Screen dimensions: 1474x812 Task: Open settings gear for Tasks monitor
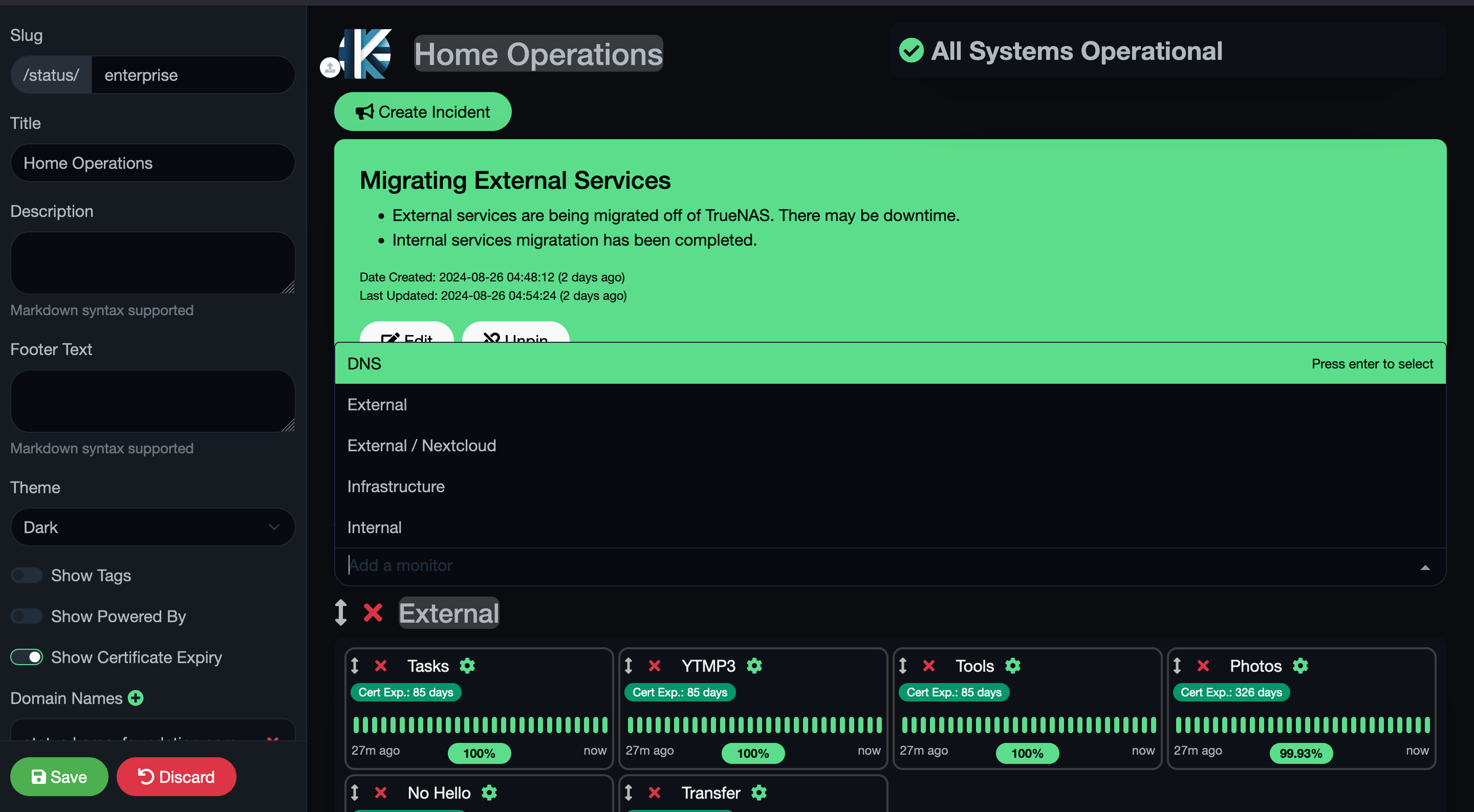467,666
